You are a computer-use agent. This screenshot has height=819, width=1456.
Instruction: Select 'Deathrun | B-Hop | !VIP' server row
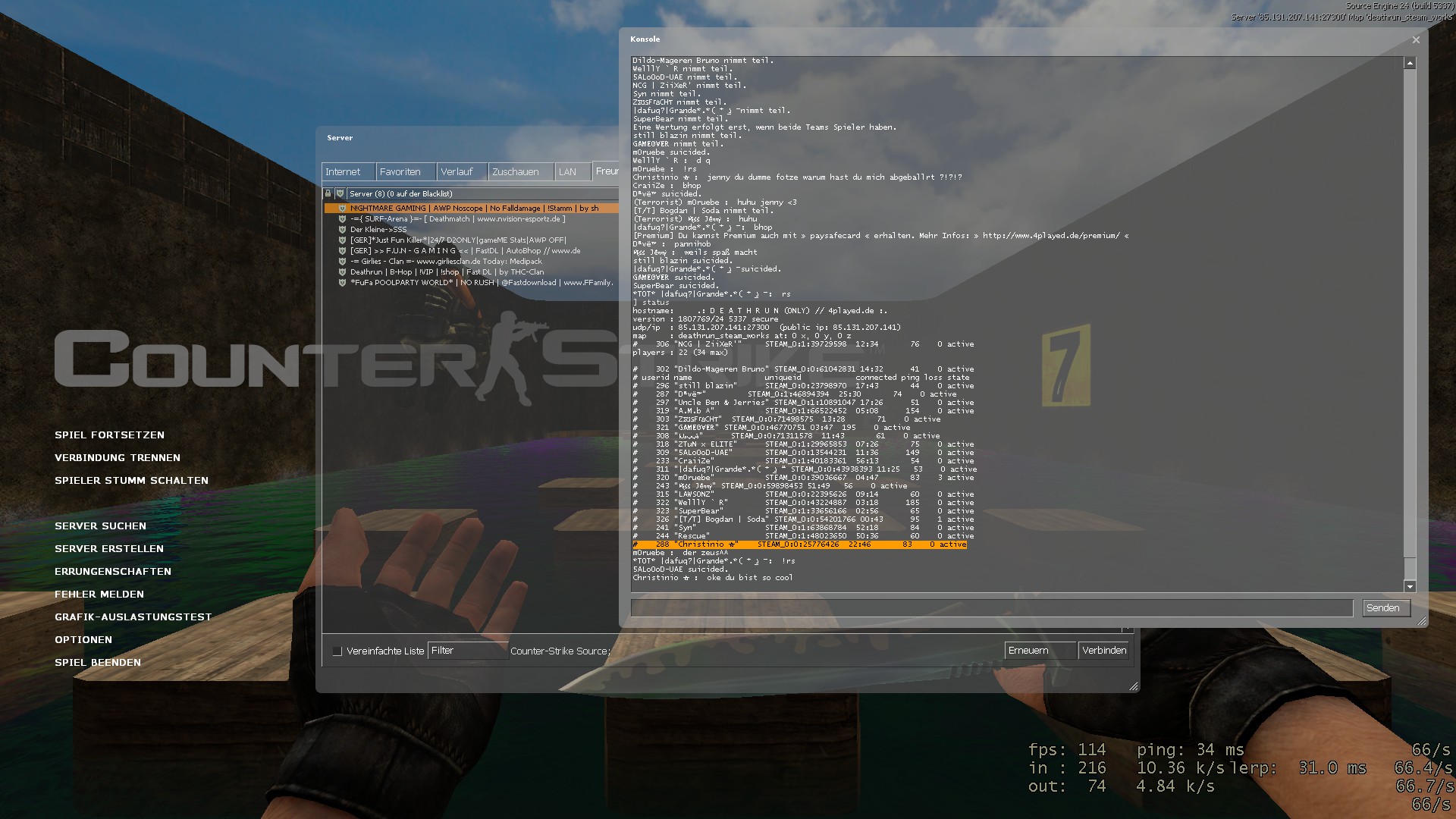(x=472, y=272)
